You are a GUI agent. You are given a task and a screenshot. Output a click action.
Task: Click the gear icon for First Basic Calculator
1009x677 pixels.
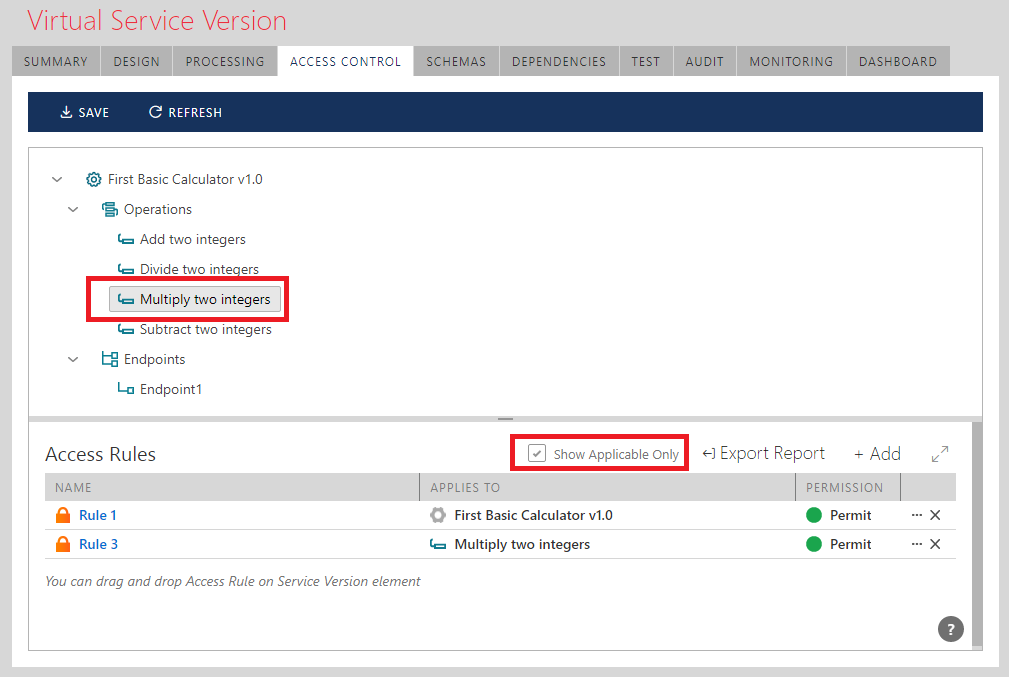(93, 180)
